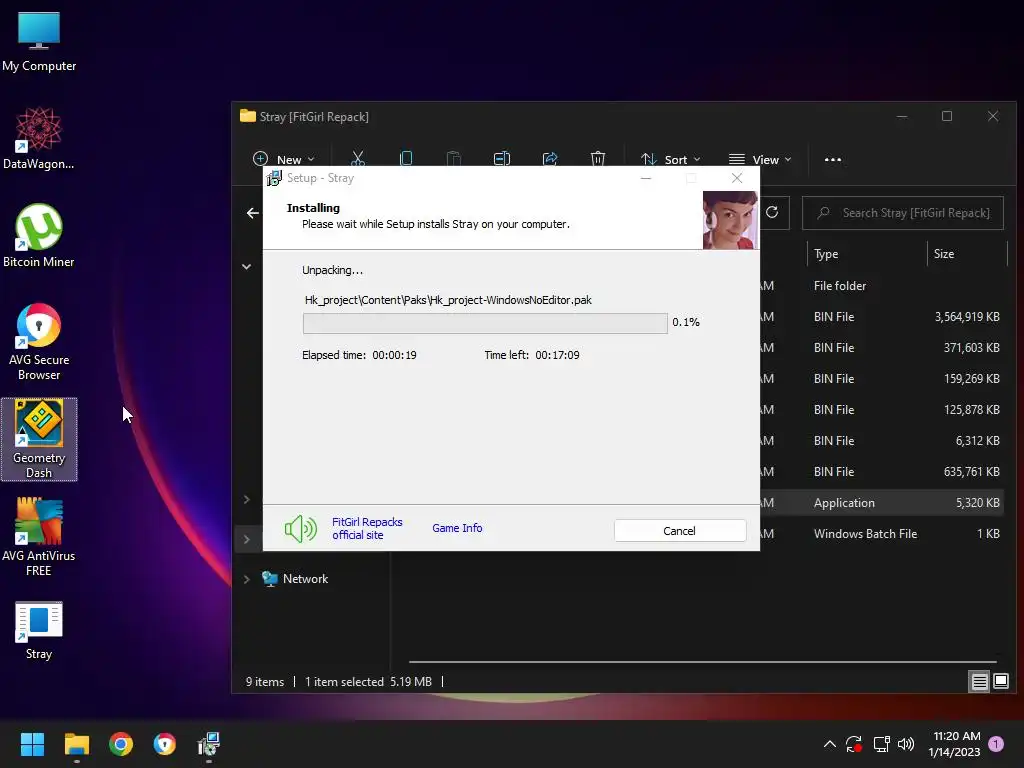Click the FitGirl Repacks official site link
The height and width of the screenshot is (768, 1024).
367,528
